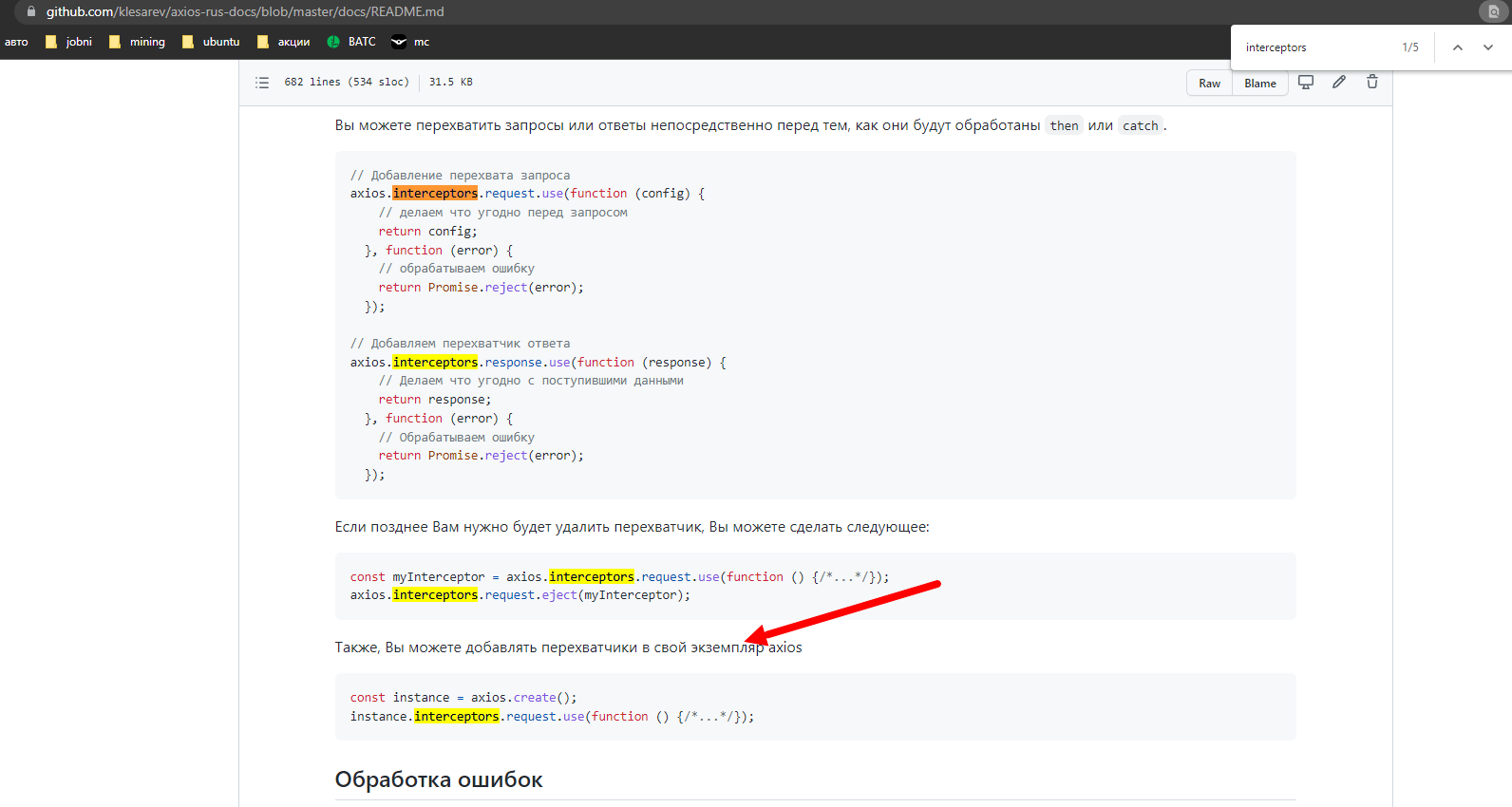This screenshot has height=807, width=1512.
Task: Open the Blame view
Action: pyautogui.click(x=1260, y=84)
